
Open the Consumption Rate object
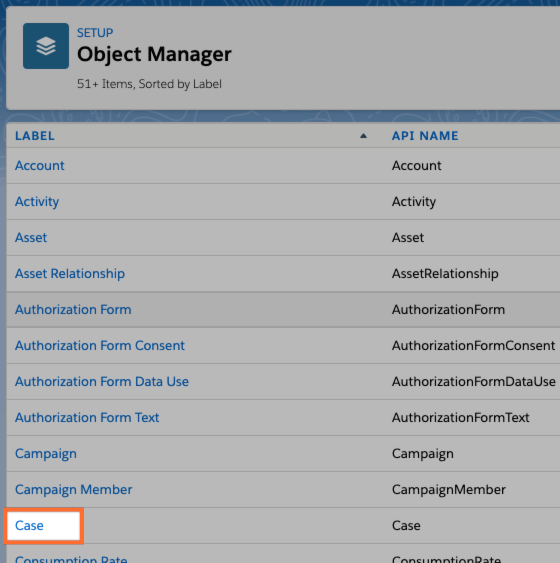[x=71, y=559]
